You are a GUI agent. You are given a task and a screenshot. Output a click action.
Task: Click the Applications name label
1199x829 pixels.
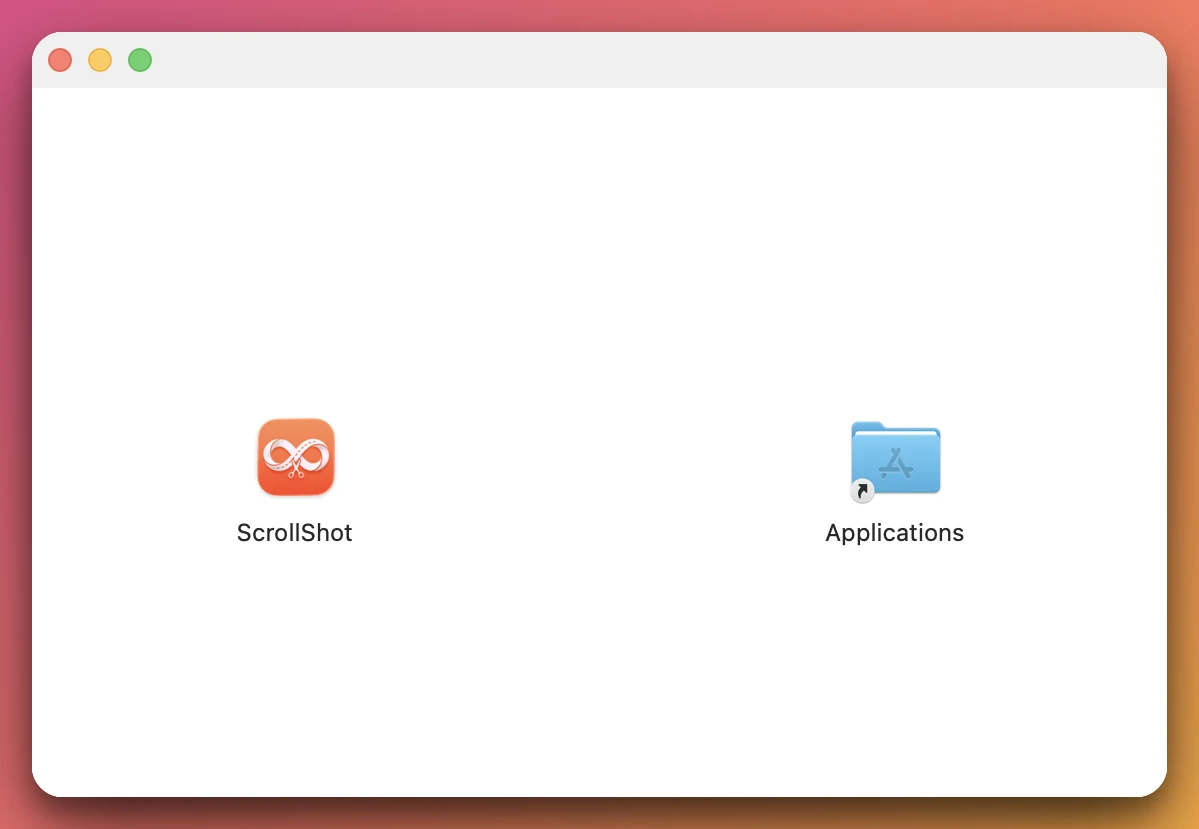tap(895, 533)
